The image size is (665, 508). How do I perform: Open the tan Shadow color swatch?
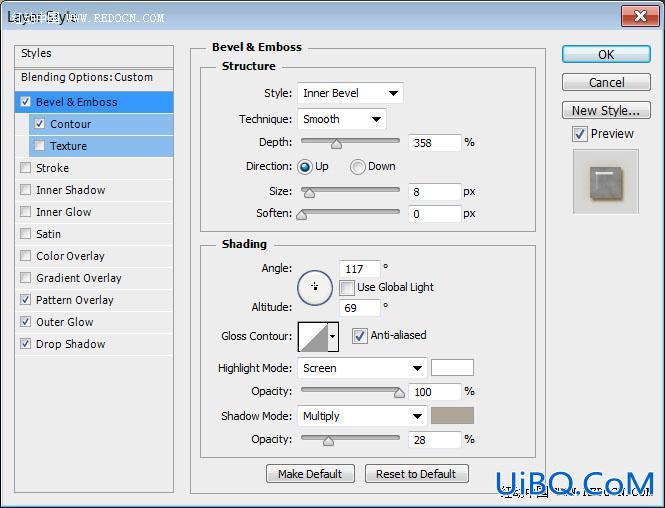[x=452, y=416]
